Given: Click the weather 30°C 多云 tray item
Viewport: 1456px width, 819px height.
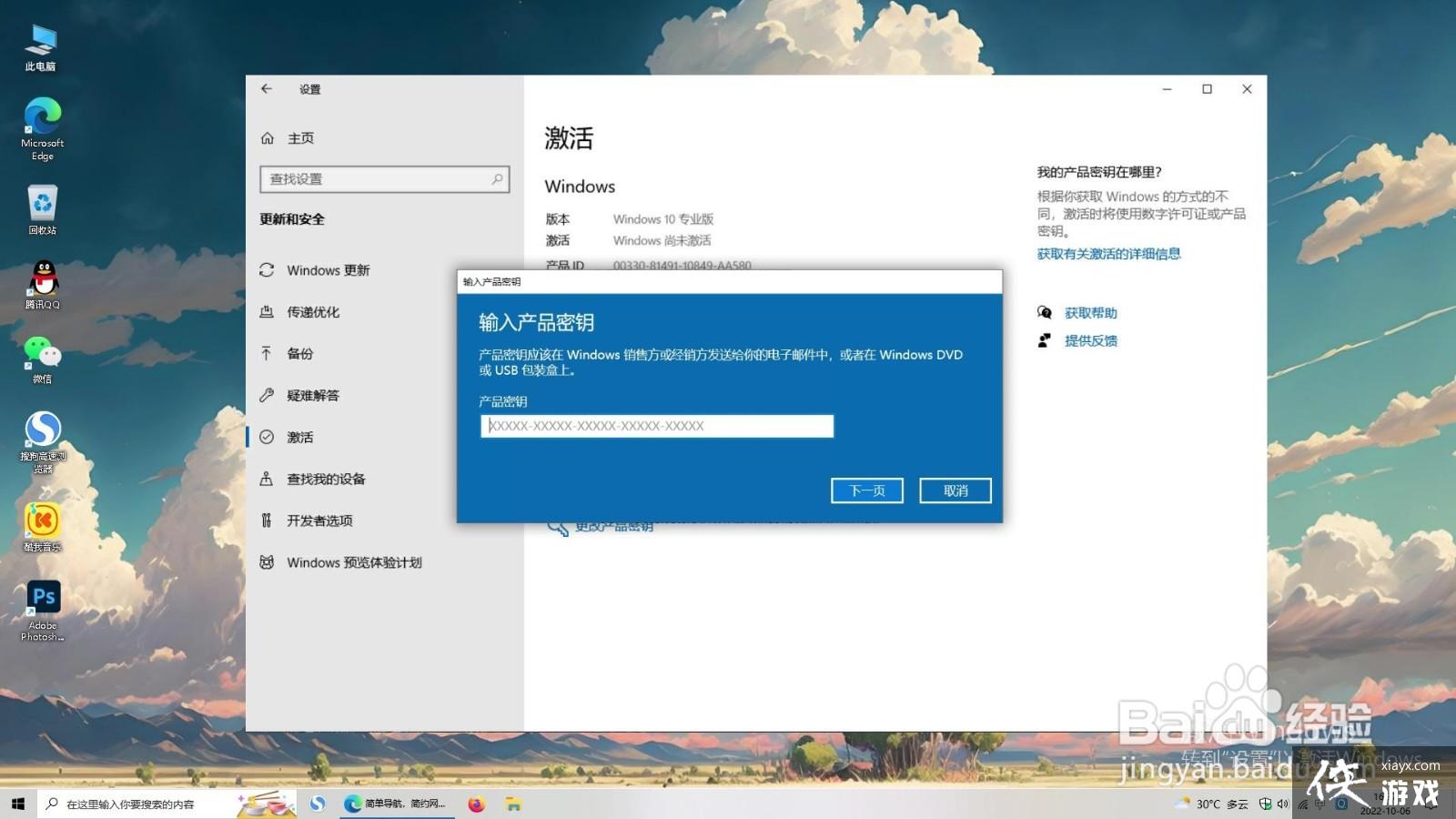Looking at the screenshot, I should point(1212,804).
